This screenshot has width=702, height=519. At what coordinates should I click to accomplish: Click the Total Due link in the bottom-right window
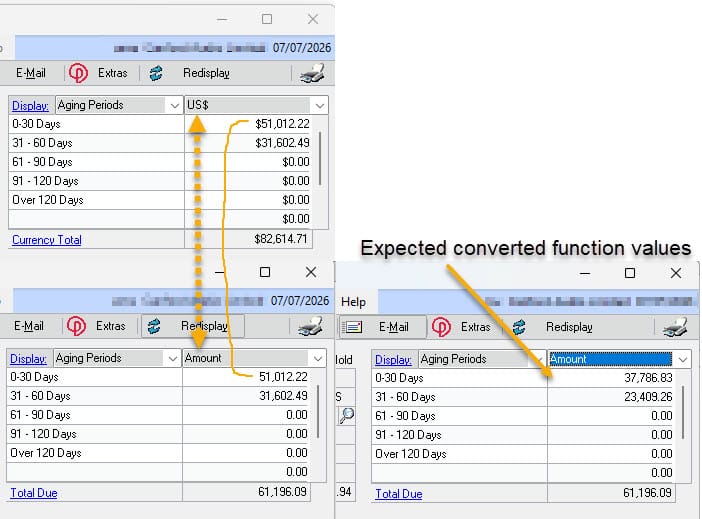398,494
